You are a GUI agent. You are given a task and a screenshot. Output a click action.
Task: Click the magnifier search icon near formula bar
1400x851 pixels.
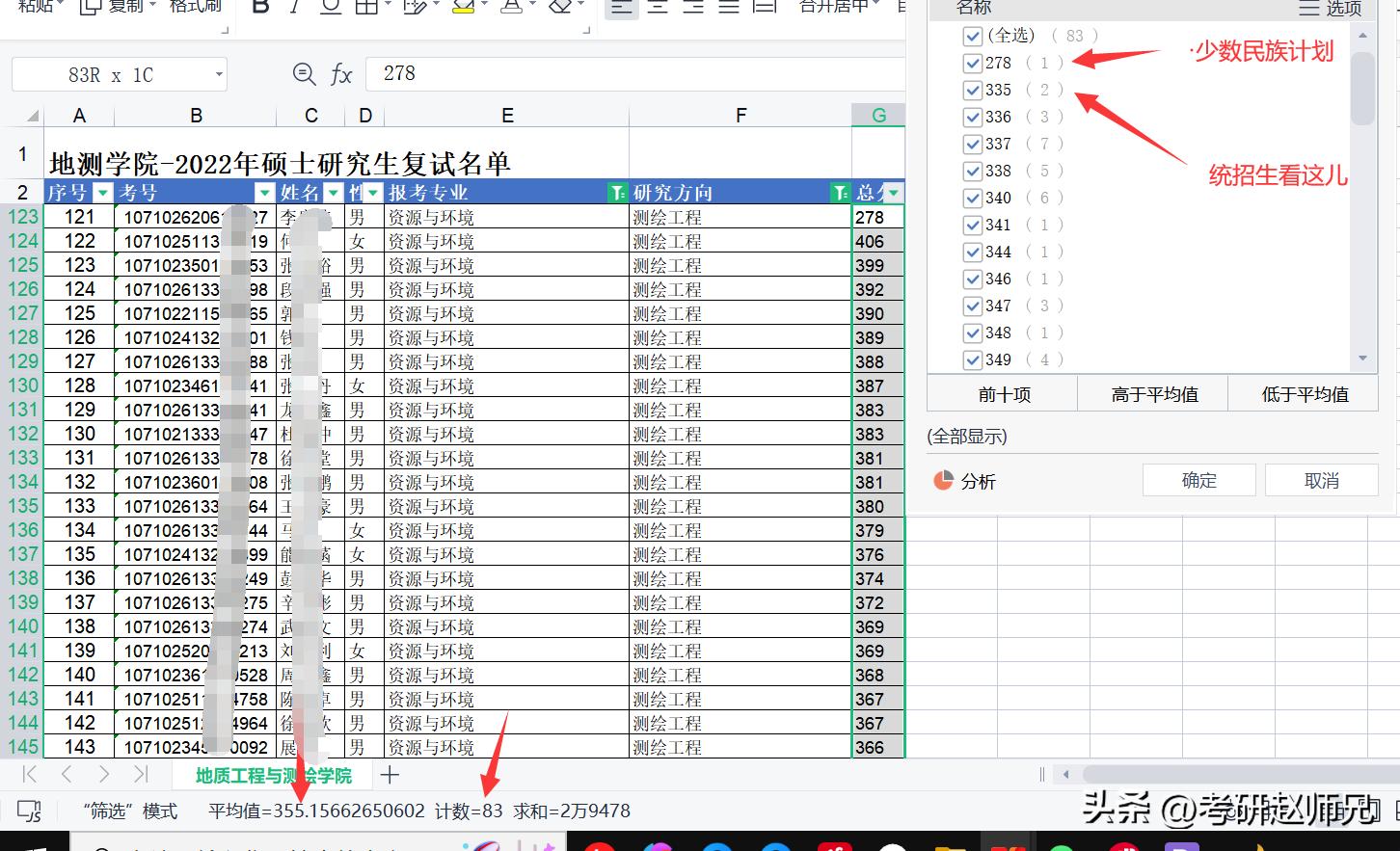(x=304, y=74)
